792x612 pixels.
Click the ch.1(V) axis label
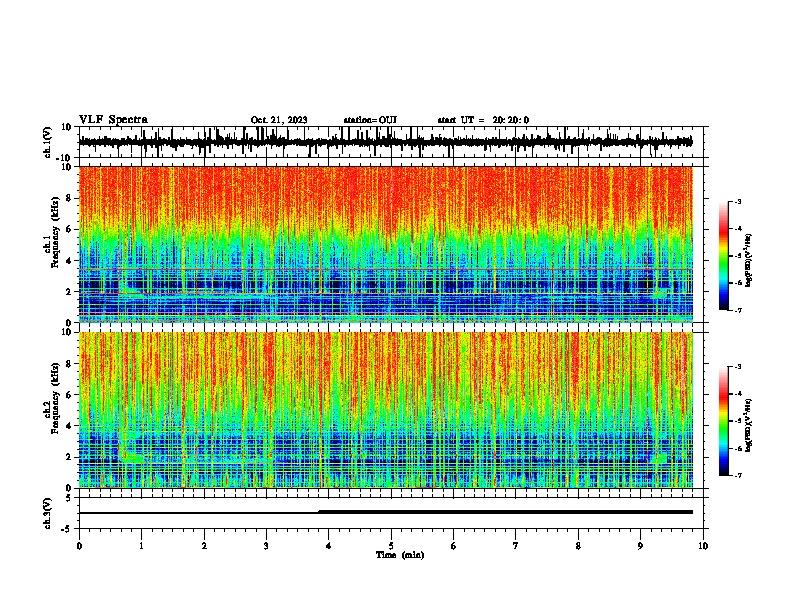[47, 142]
